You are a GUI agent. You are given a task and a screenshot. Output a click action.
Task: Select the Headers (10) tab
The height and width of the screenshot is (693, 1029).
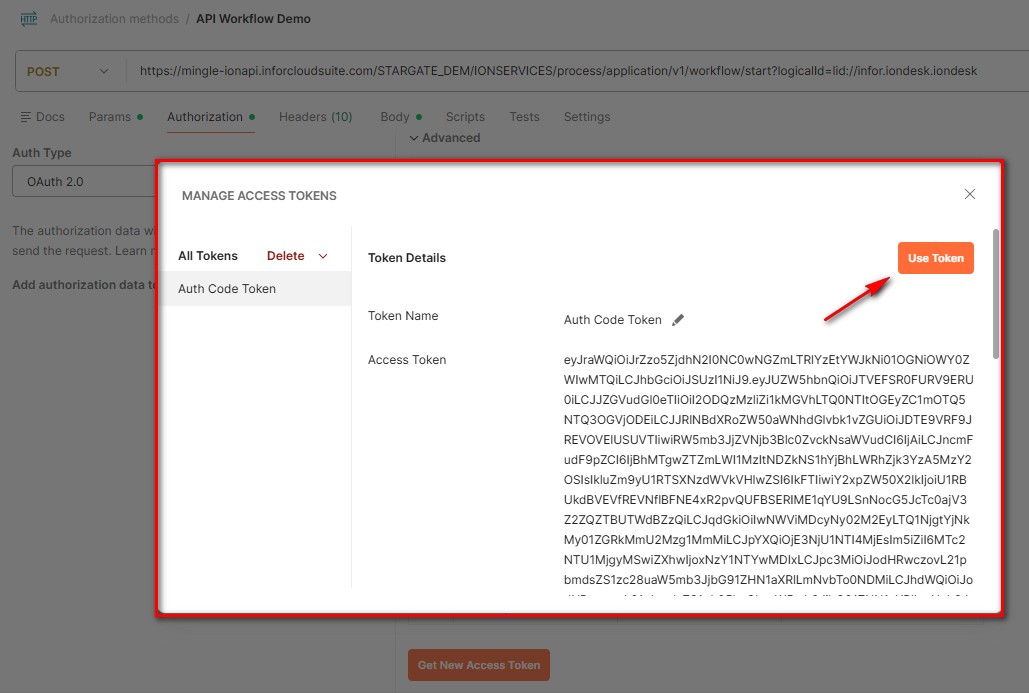click(x=315, y=117)
